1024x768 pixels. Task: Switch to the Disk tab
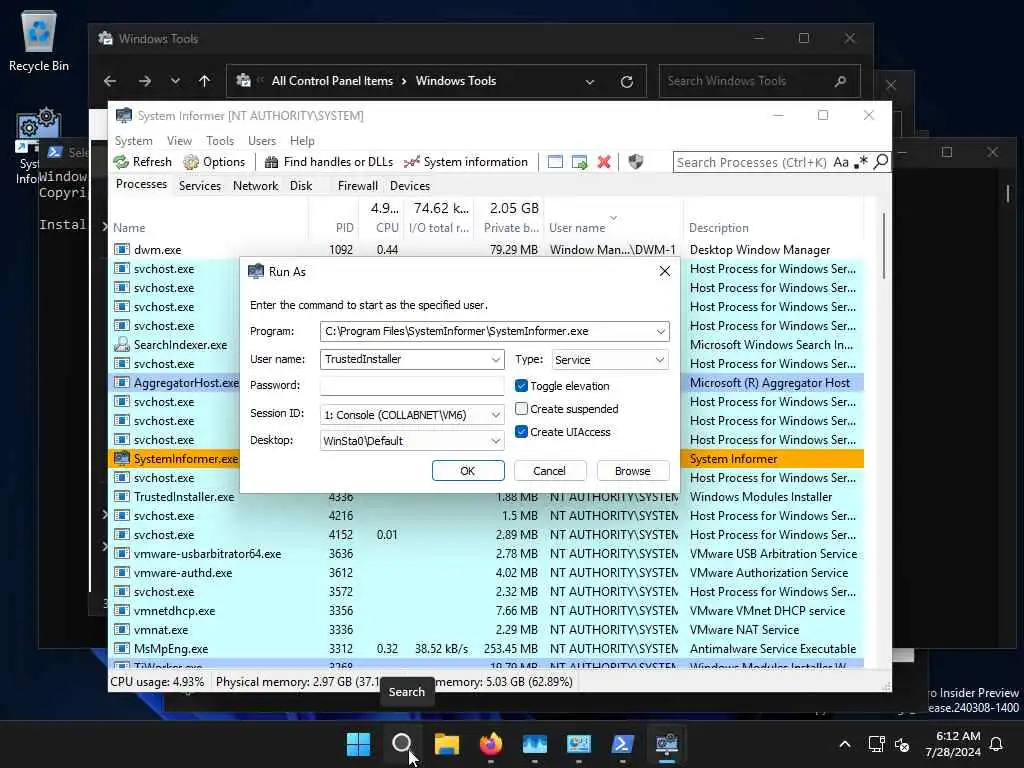click(301, 186)
